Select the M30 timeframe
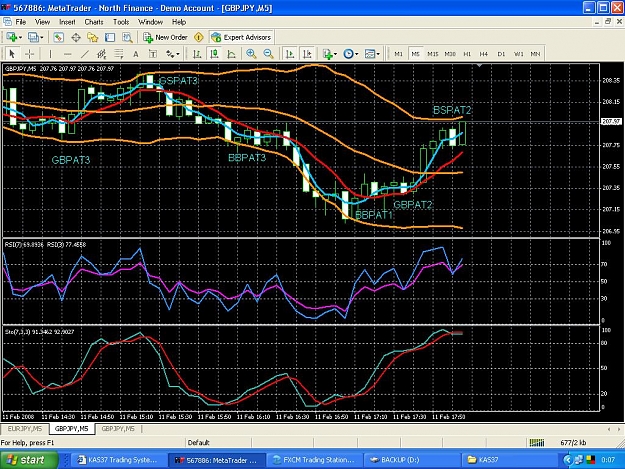This screenshot has height=469, width=625. tap(450, 54)
